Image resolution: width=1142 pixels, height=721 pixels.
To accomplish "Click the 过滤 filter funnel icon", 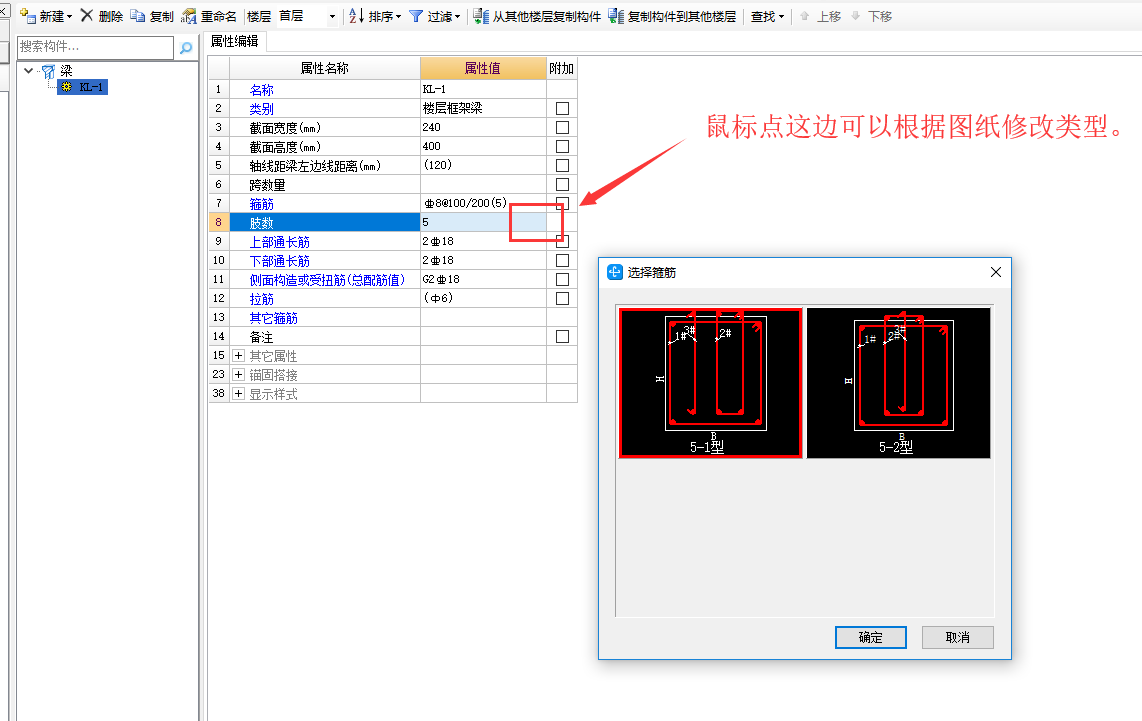I will pyautogui.click(x=416, y=16).
